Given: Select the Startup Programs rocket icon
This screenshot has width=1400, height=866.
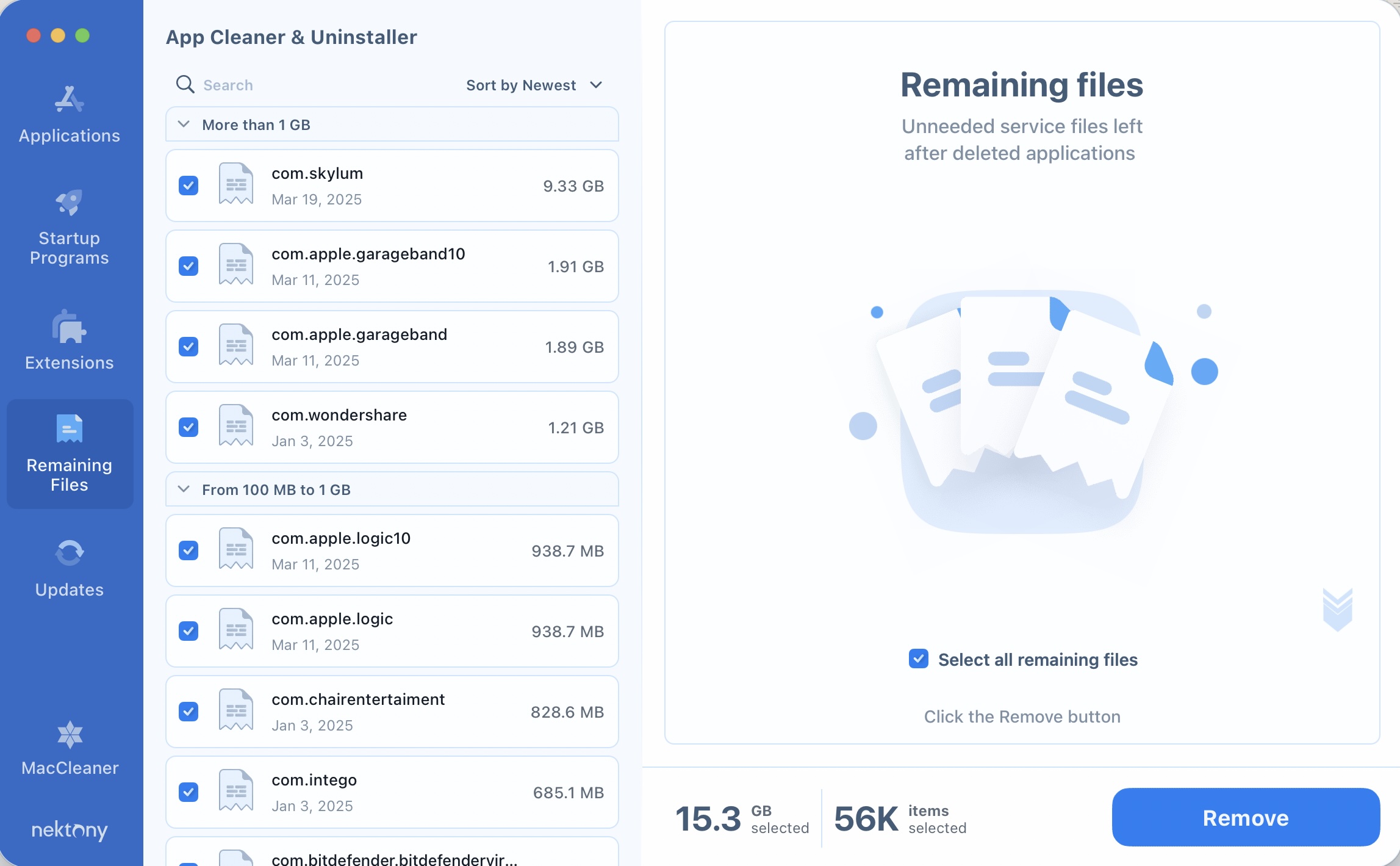Looking at the screenshot, I should [69, 203].
